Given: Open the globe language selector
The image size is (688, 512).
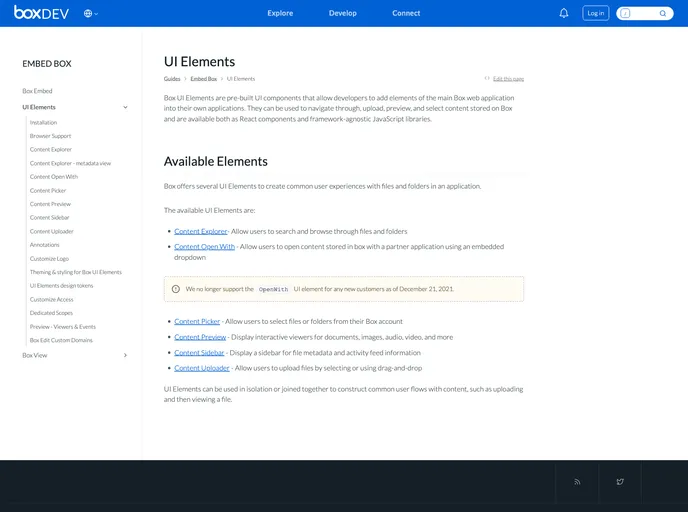Looking at the screenshot, I should click(x=90, y=14).
